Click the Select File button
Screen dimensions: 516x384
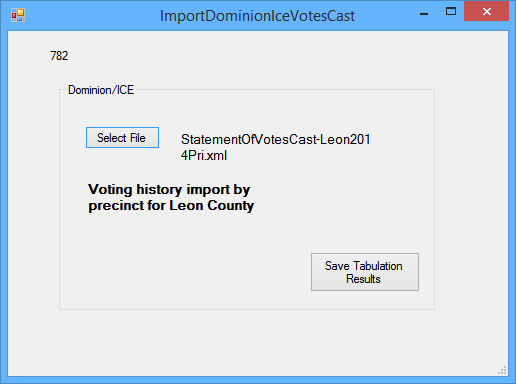point(122,137)
